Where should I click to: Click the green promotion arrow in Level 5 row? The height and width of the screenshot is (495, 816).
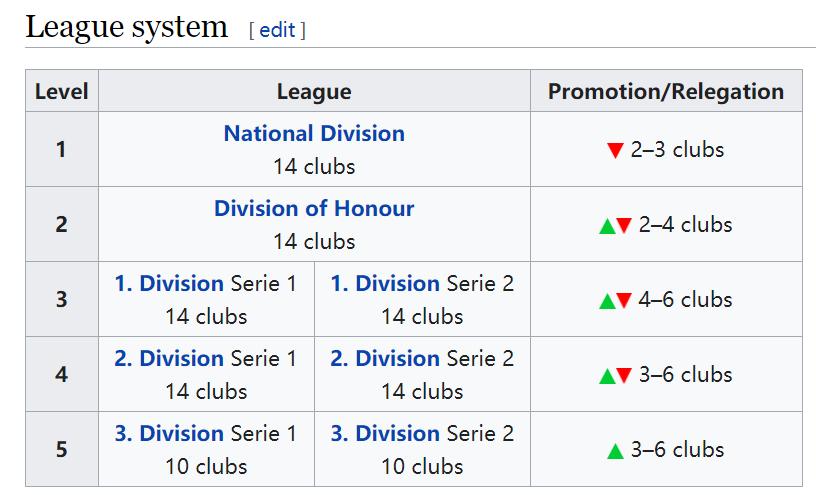tap(615, 451)
